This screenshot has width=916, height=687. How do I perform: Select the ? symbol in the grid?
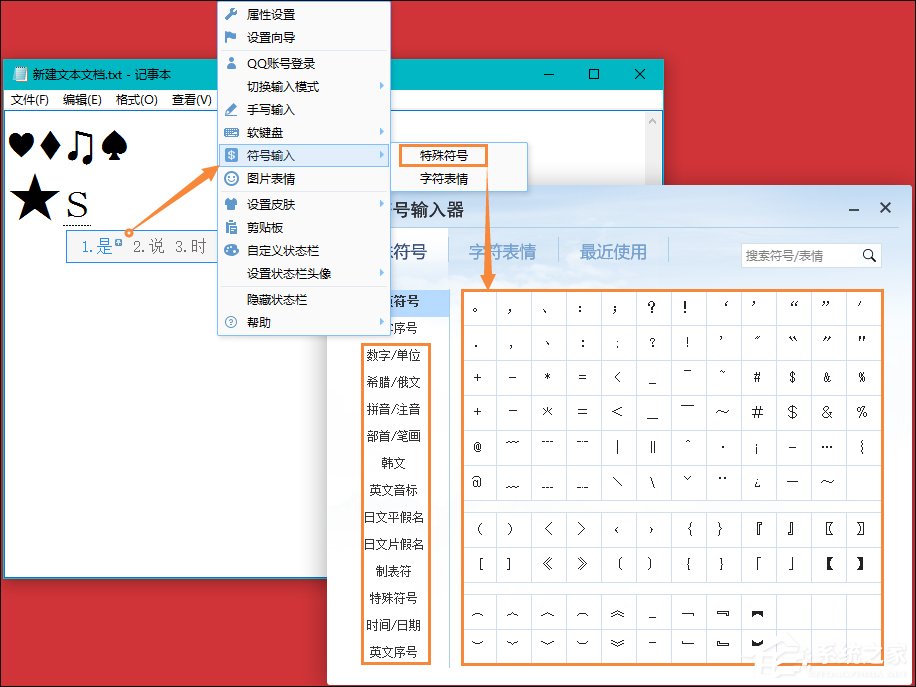651,307
